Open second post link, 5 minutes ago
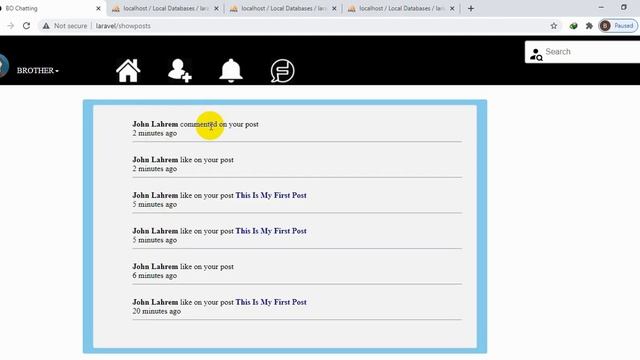Viewport: 640px width, 360px height. pyautogui.click(x=271, y=231)
